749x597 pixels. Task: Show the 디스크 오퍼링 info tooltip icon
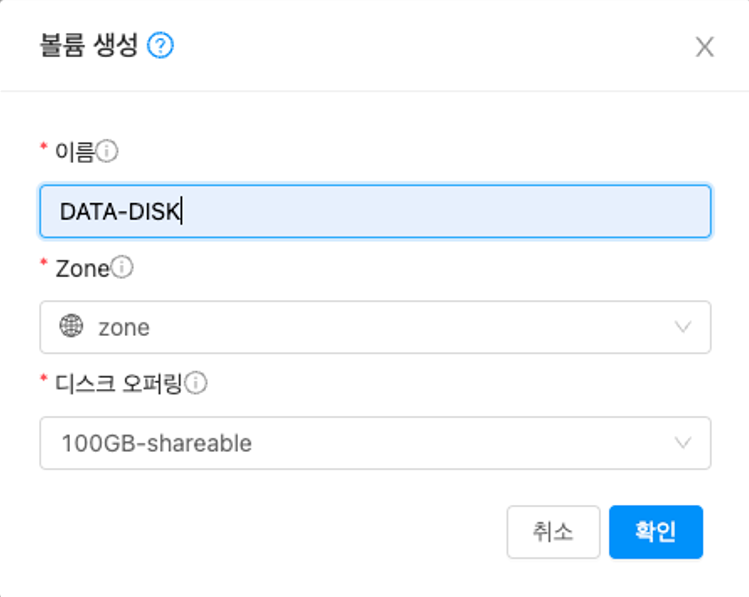click(196, 383)
